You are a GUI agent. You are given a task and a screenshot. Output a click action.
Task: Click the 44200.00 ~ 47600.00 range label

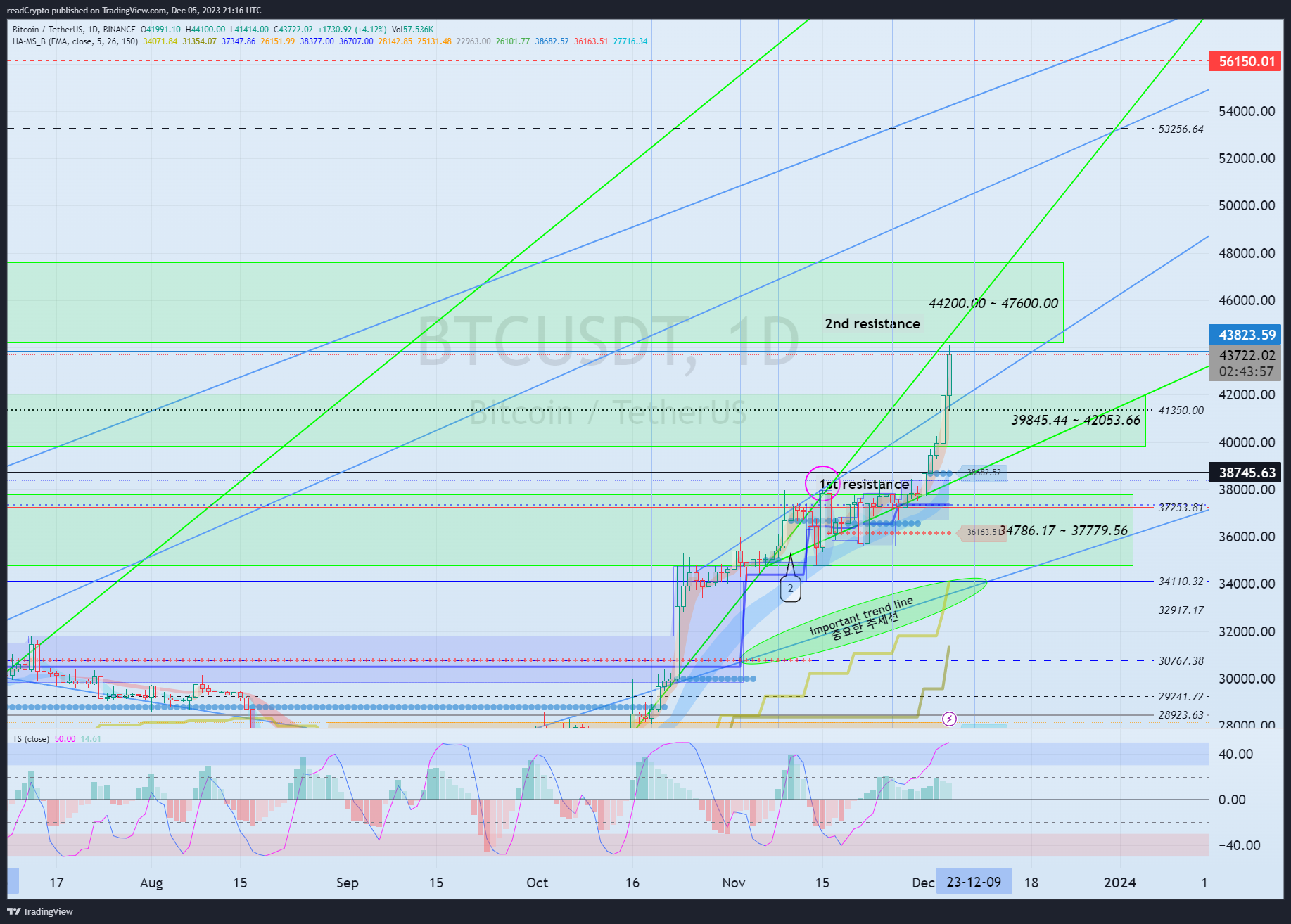[x=993, y=303]
